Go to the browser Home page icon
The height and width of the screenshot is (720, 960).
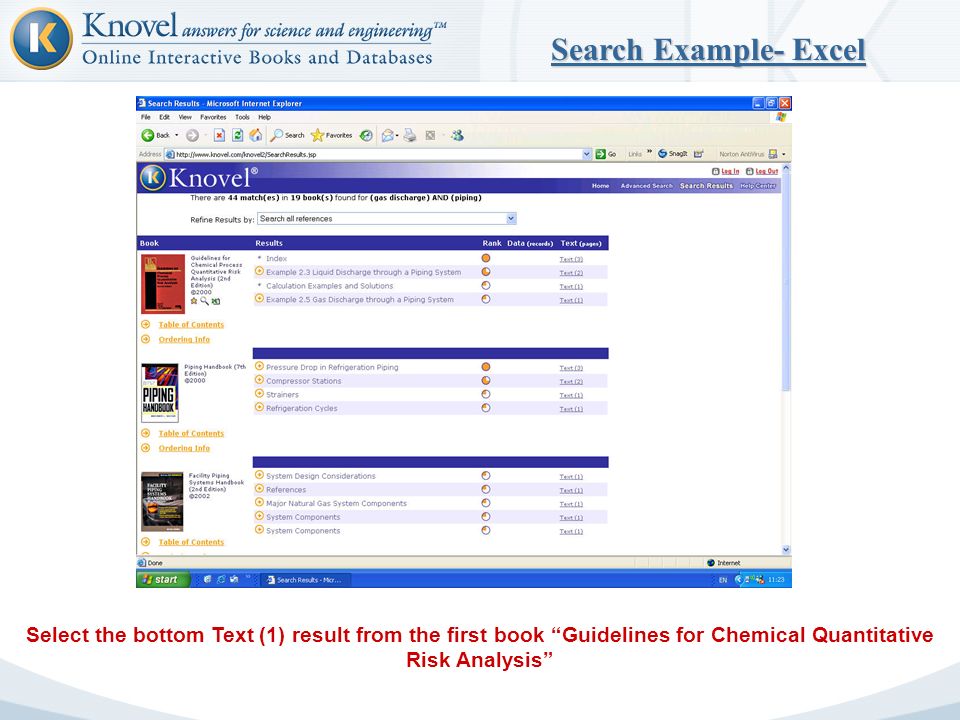point(256,135)
